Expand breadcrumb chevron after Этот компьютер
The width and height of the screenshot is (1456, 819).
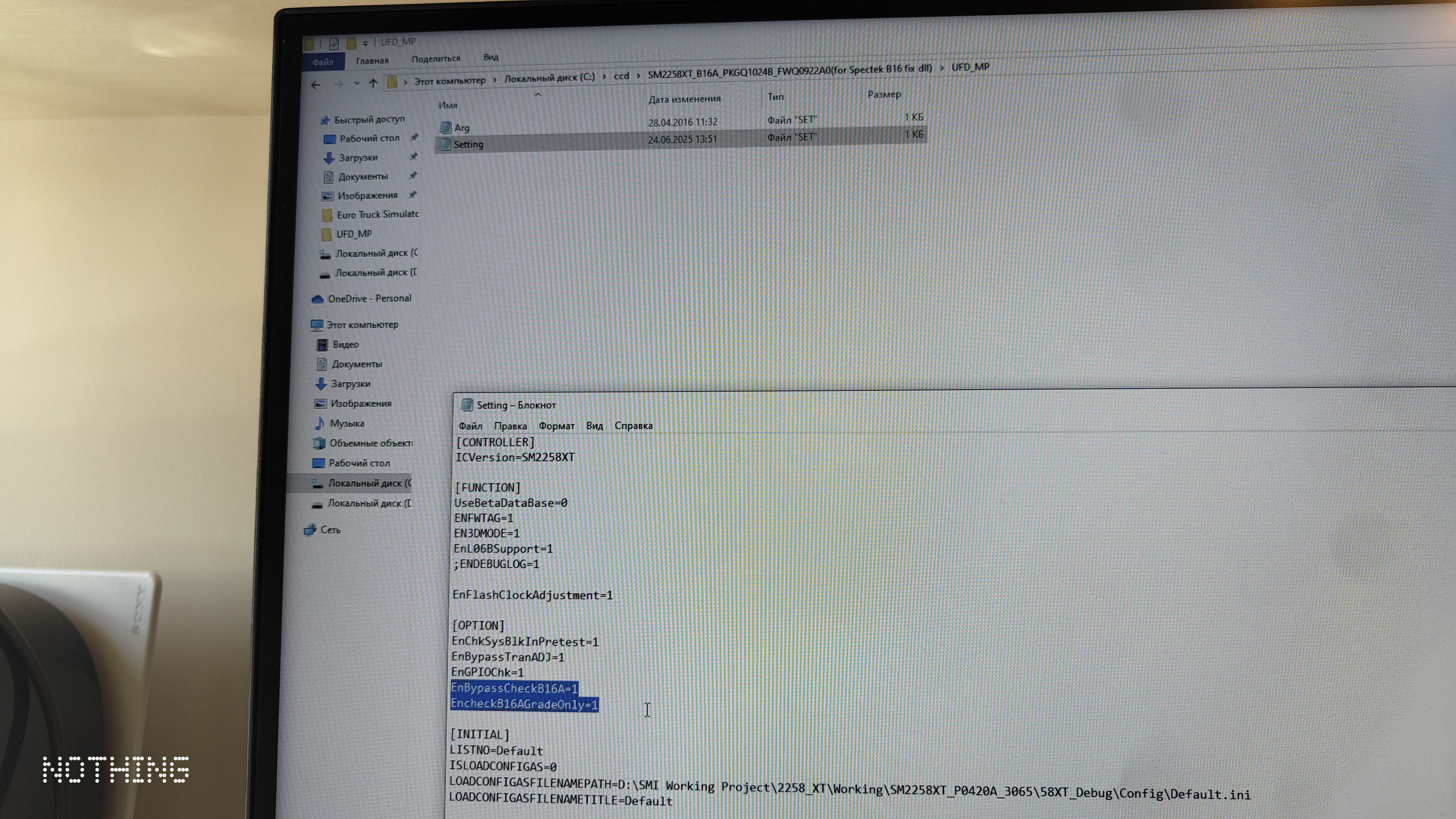pos(495,80)
